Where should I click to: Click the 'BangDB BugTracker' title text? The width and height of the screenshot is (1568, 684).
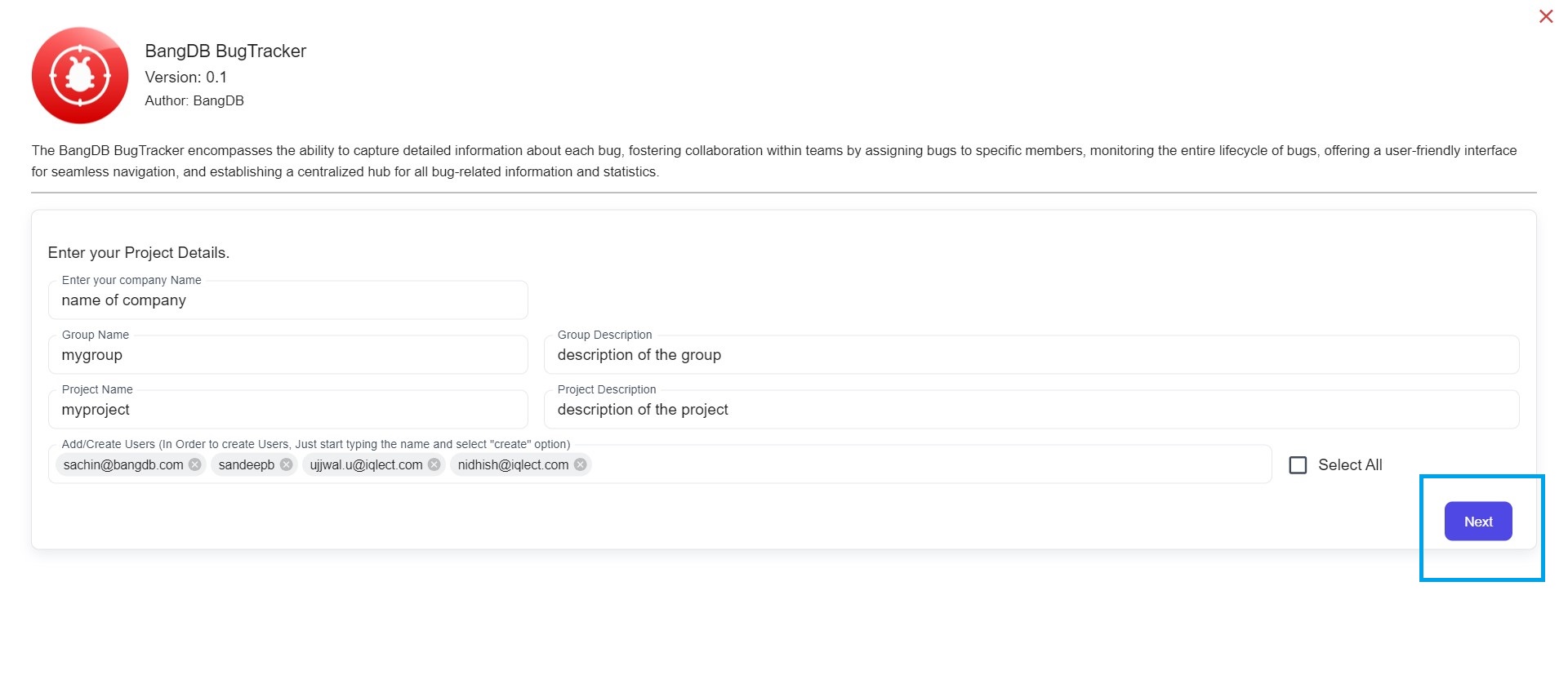(x=225, y=51)
